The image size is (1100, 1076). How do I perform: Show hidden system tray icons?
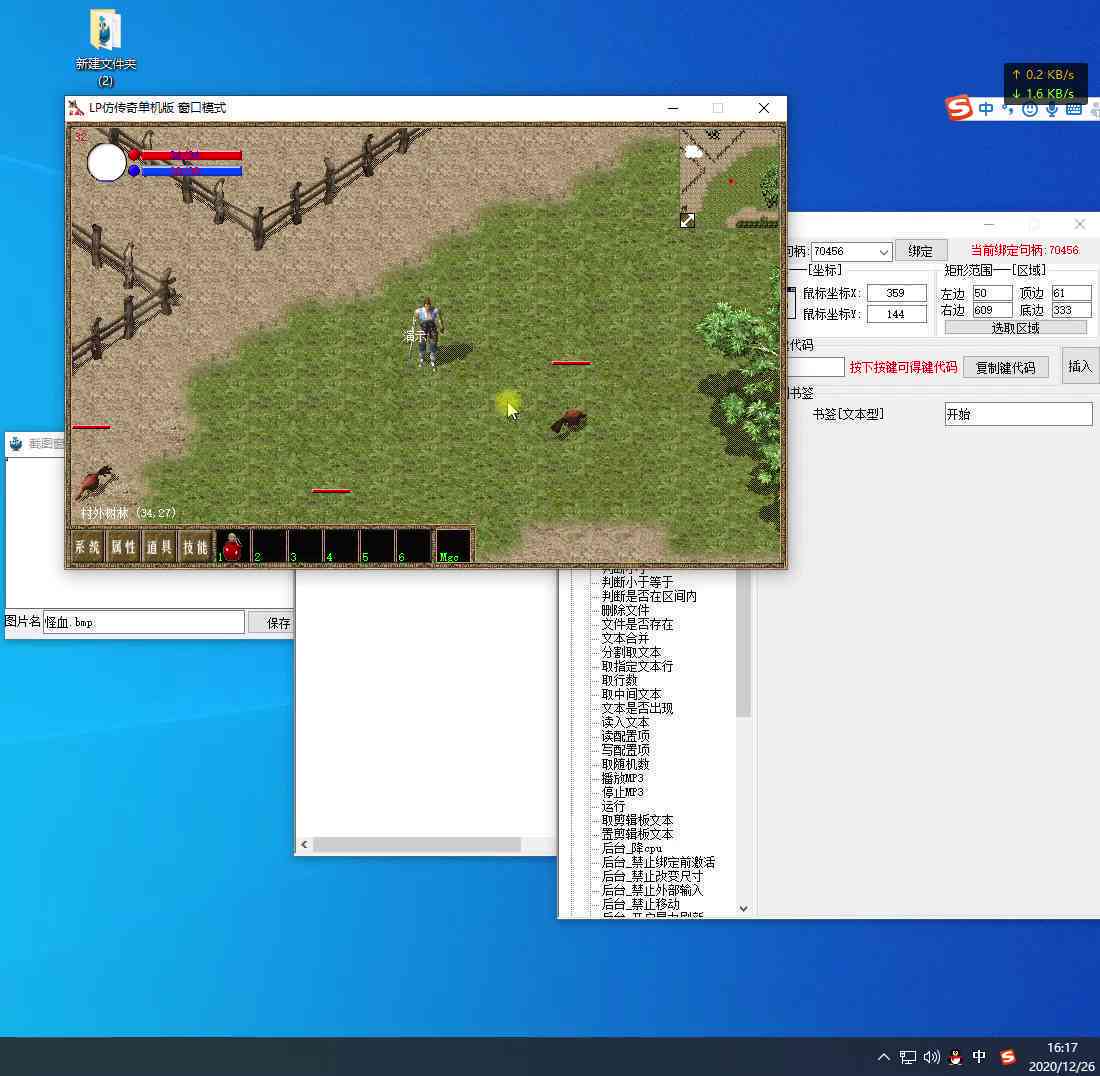884,1056
